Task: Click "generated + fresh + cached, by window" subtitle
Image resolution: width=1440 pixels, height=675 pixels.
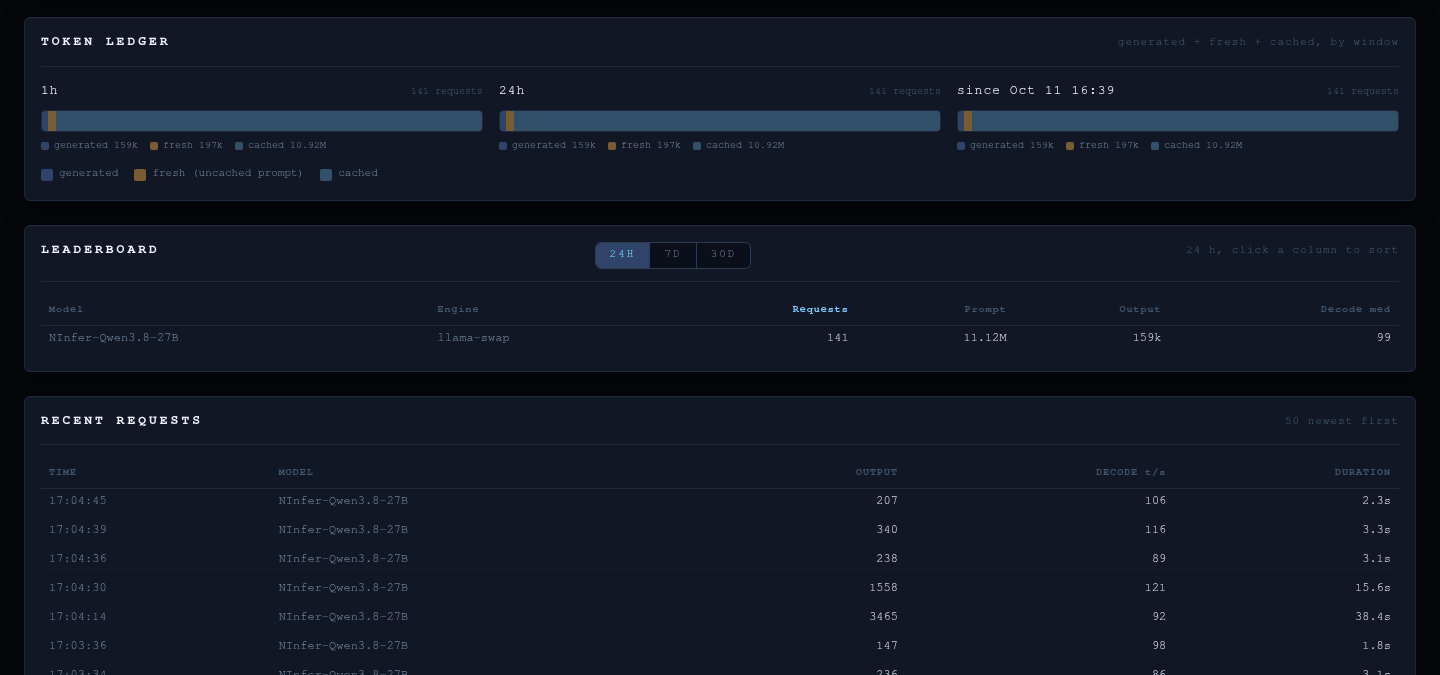Action: pyautogui.click(x=1258, y=42)
